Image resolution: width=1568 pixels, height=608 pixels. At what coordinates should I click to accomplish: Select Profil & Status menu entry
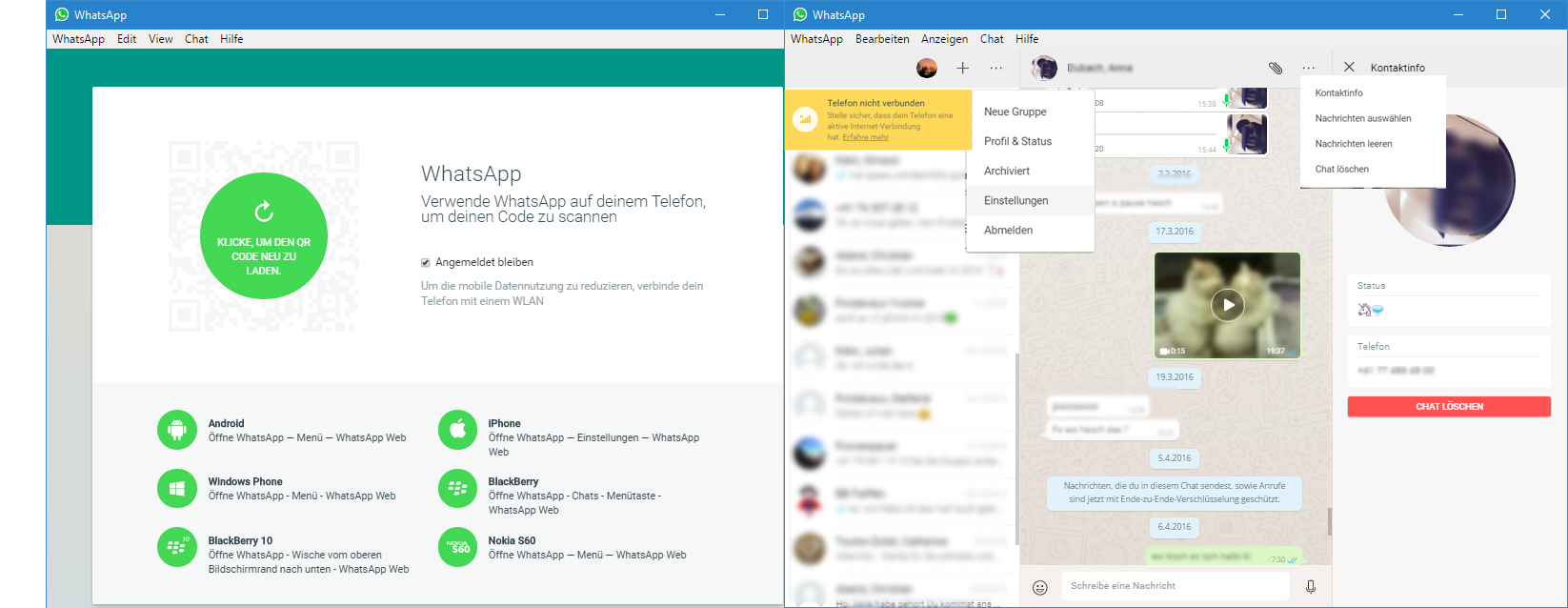click(1030, 141)
